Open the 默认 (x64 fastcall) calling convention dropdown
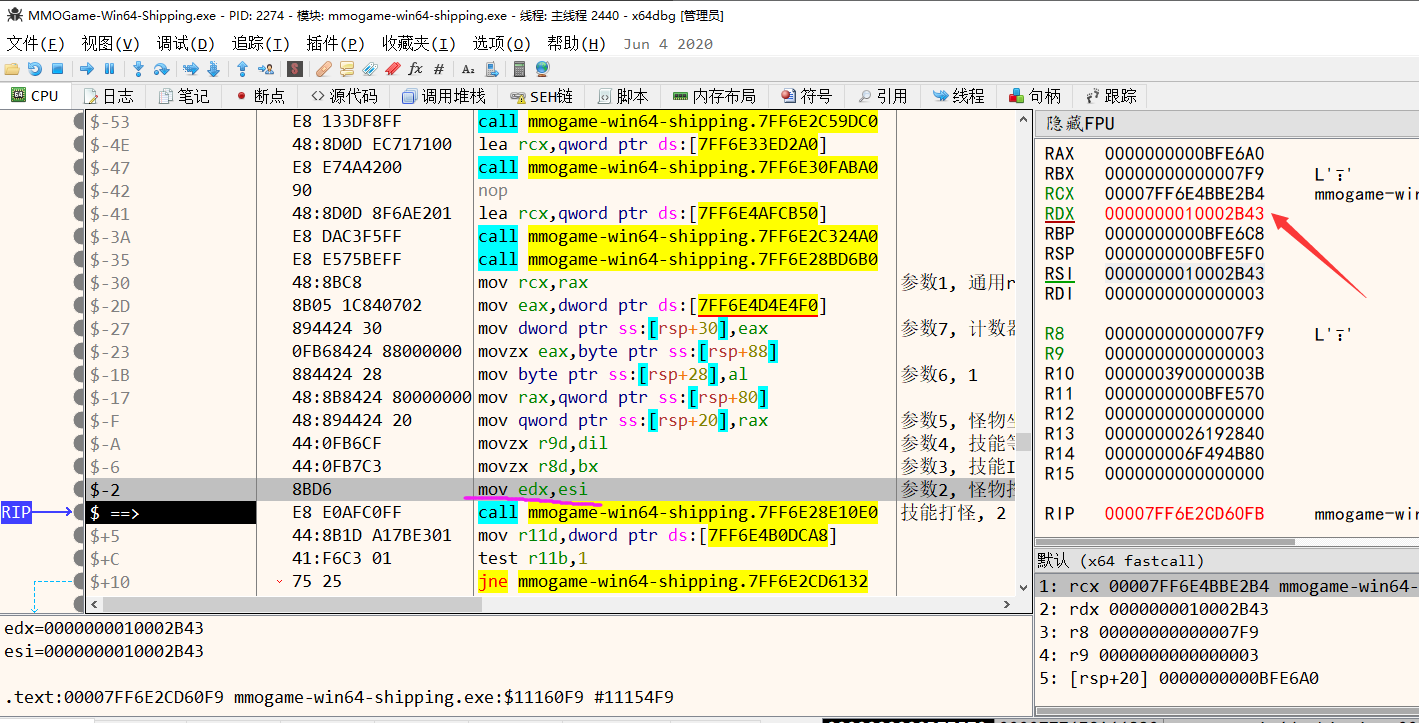This screenshot has height=723, width=1419. click(1226, 561)
